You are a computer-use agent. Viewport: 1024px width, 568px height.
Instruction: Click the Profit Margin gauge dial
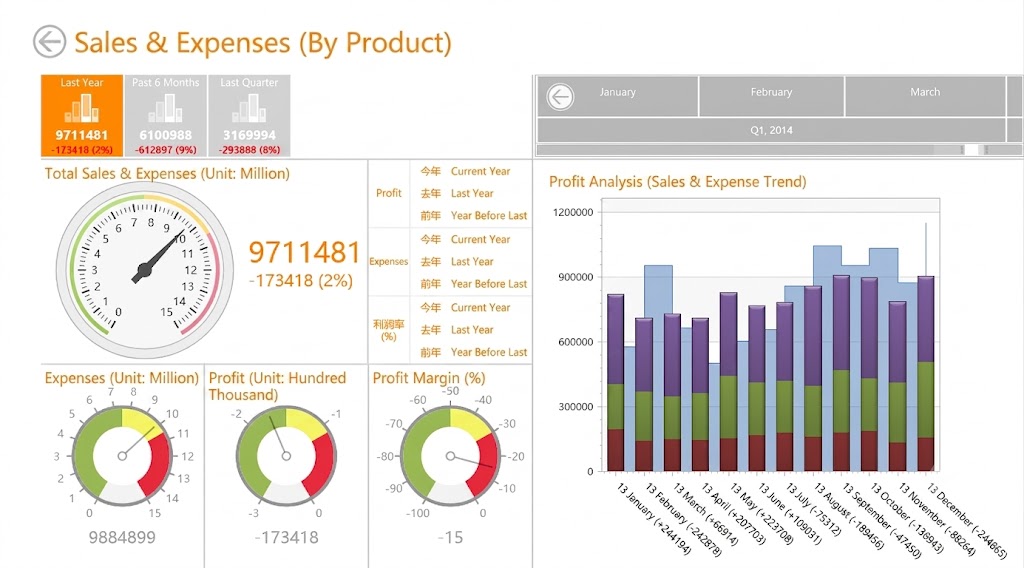pyautogui.click(x=450, y=456)
